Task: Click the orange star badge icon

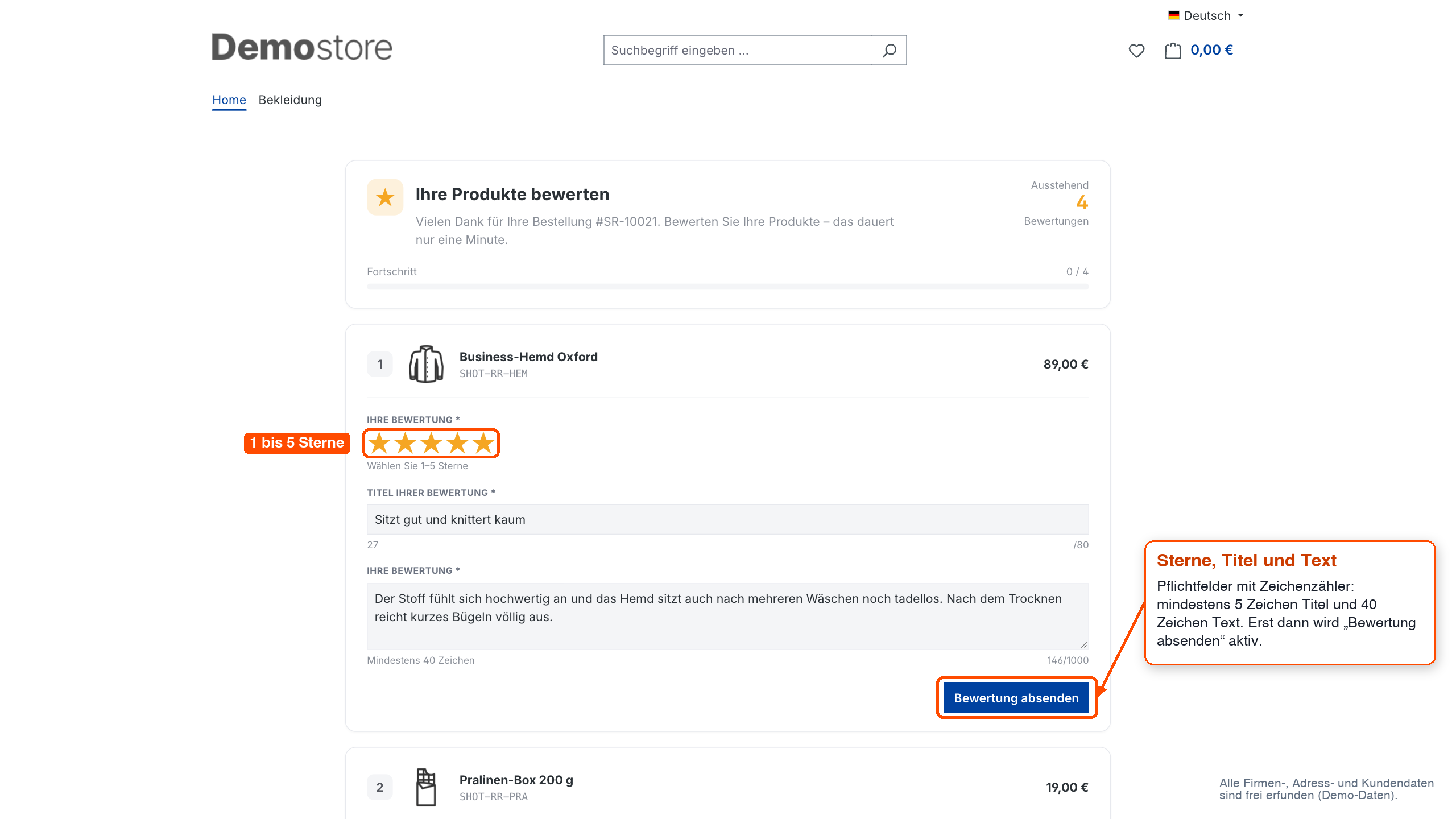Action: [385, 197]
